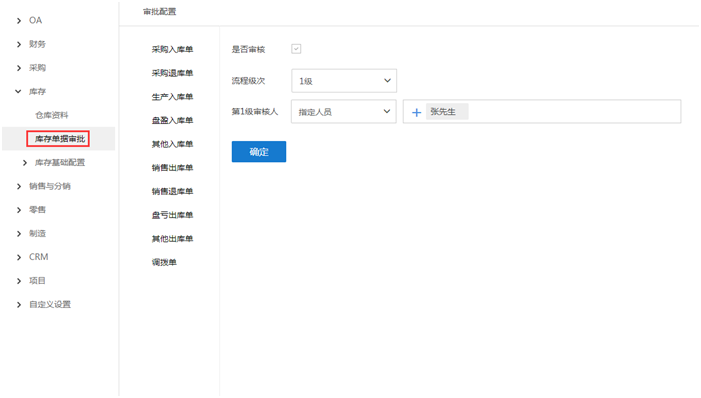This screenshot has width=701, height=398.
Task: Select the 盘亏出库单 document type
Action: (x=172, y=216)
